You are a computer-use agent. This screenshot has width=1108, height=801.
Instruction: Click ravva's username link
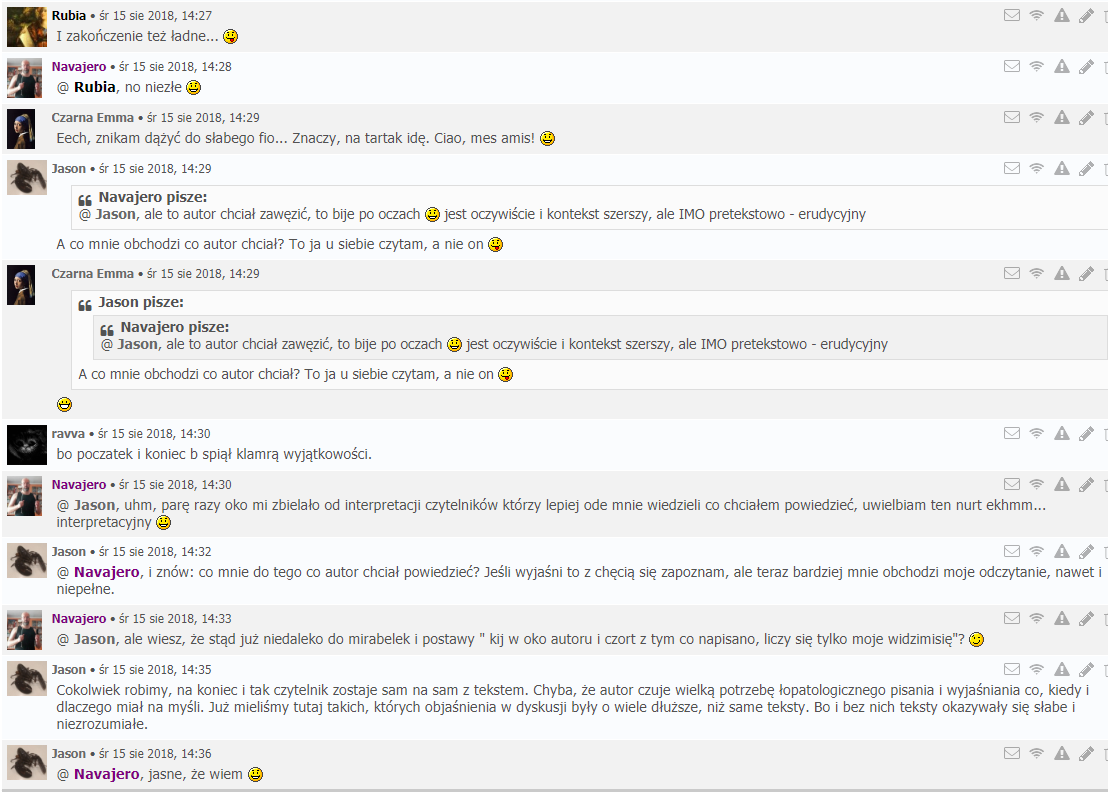68,433
